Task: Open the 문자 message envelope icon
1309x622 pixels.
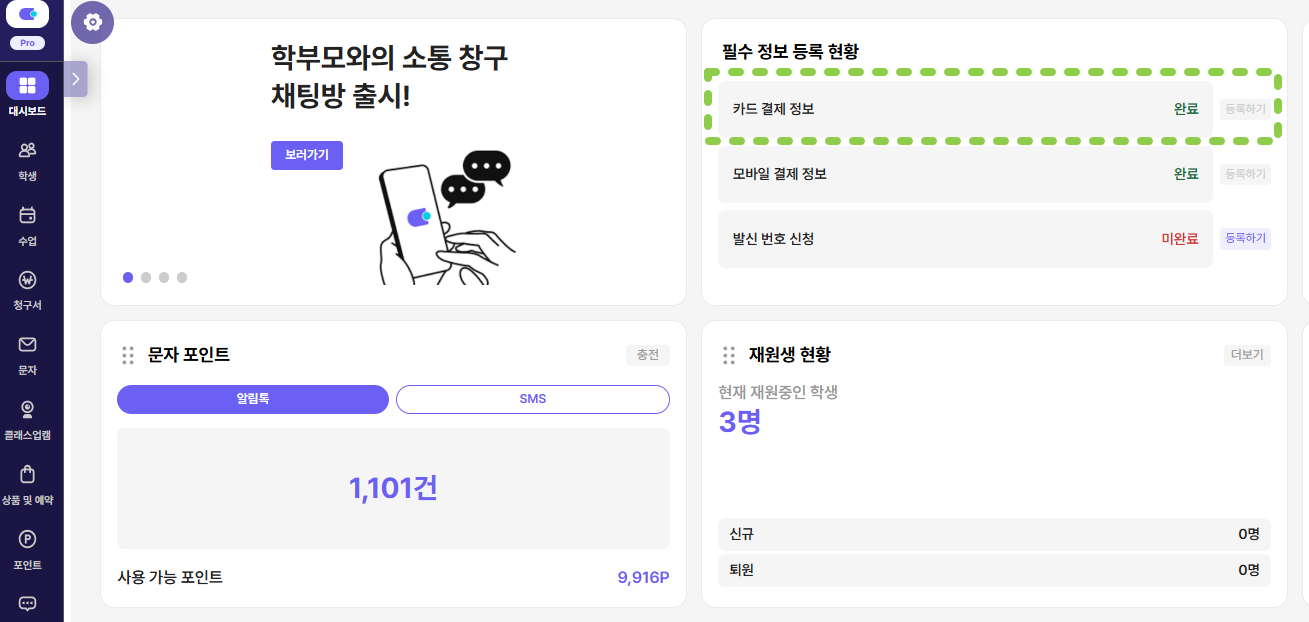Action: (27, 345)
